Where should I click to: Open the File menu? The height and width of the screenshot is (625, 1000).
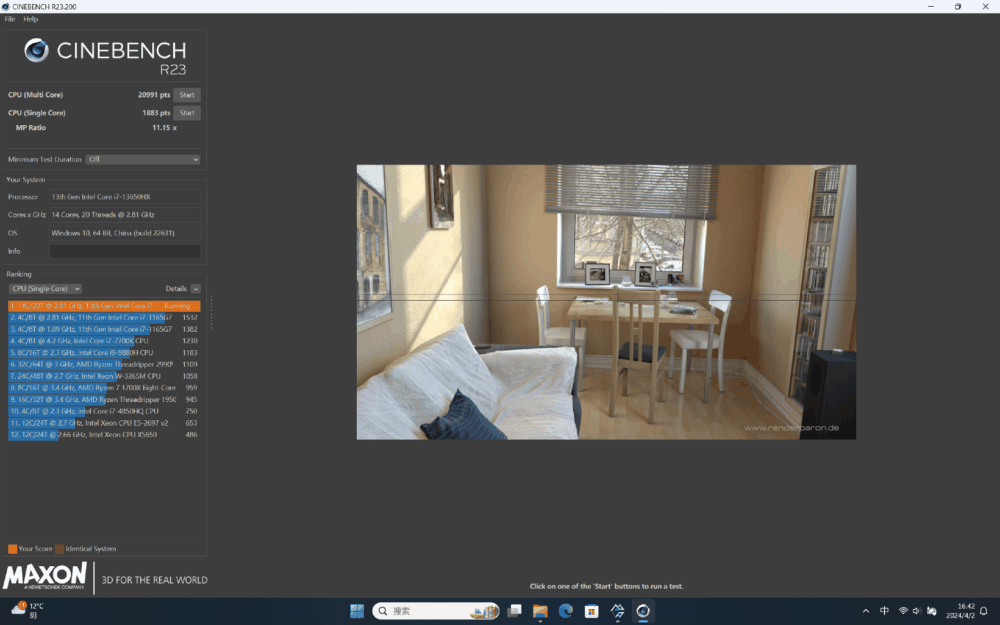pos(10,19)
